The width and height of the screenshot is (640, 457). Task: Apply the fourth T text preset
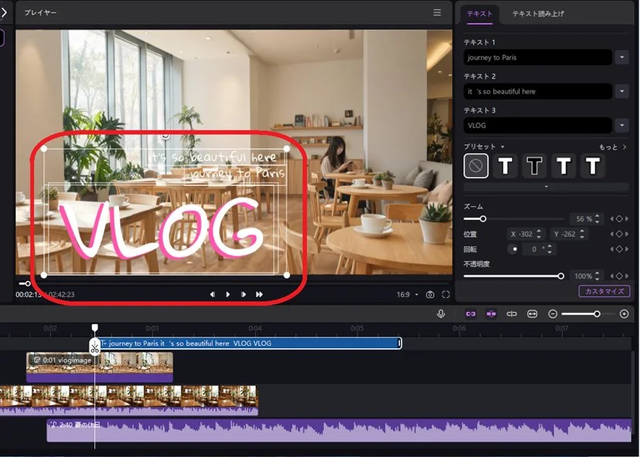point(593,166)
